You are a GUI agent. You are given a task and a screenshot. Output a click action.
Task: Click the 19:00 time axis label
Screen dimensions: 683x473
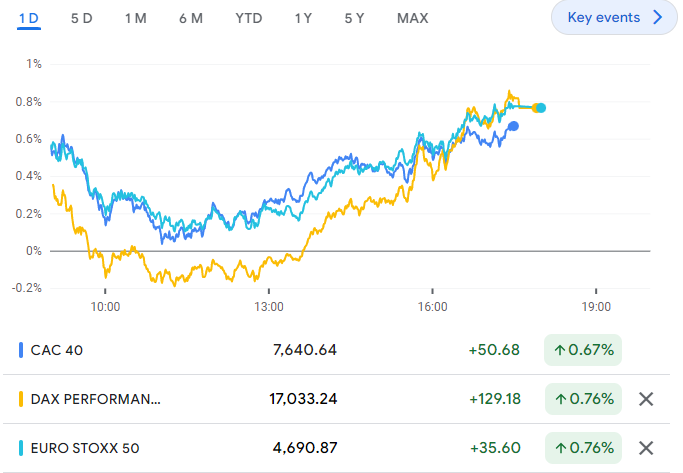coord(596,307)
